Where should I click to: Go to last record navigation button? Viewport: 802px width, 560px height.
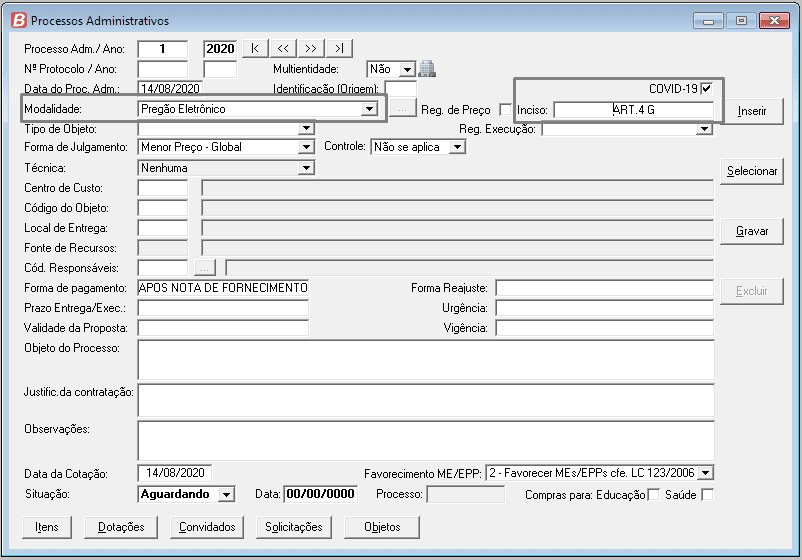tap(340, 48)
